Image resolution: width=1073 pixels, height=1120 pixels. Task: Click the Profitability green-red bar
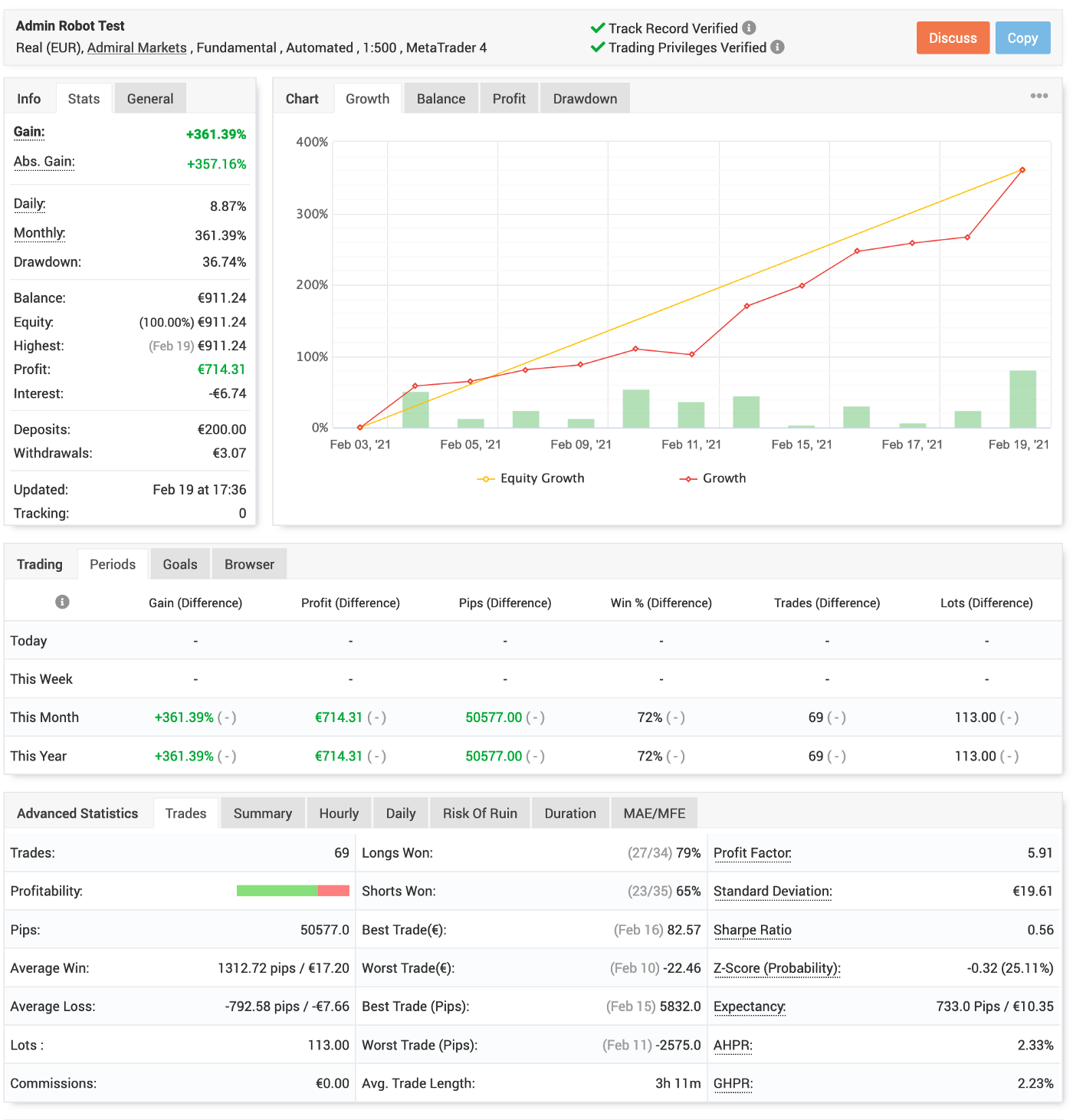(293, 891)
